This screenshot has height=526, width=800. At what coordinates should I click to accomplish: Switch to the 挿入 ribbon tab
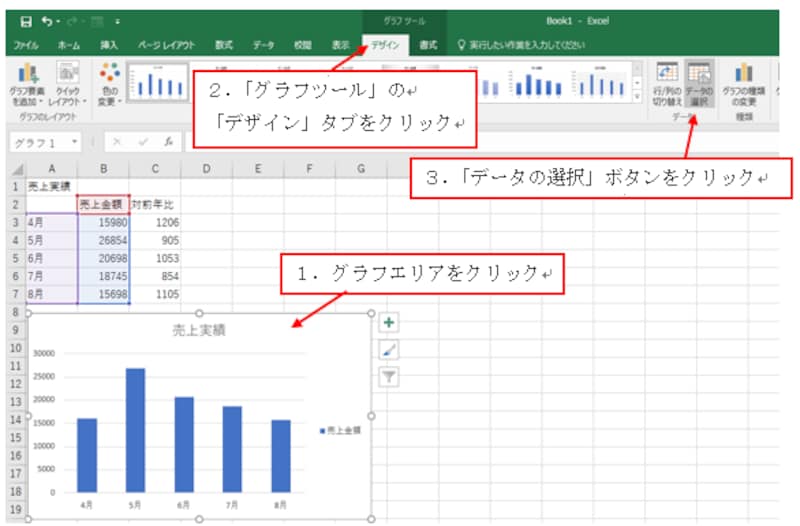(109, 45)
